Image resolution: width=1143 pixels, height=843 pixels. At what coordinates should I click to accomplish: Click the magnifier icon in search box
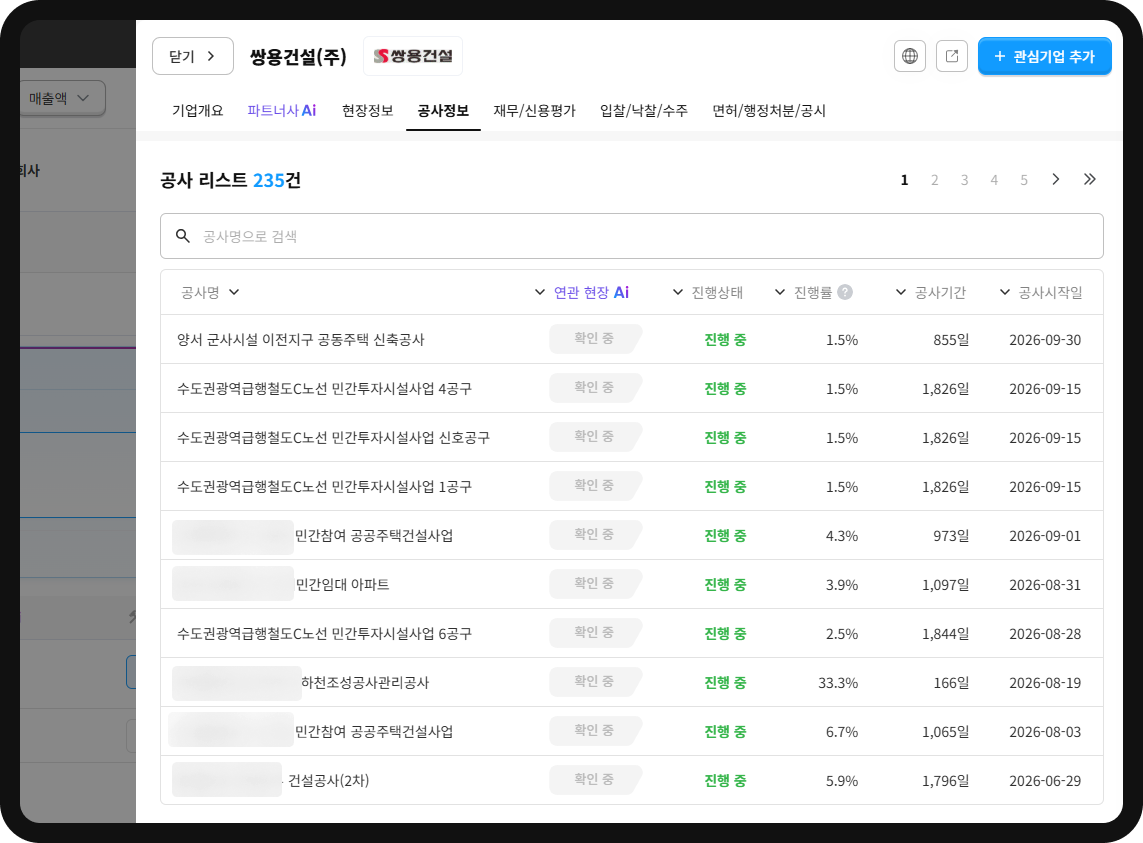point(183,236)
